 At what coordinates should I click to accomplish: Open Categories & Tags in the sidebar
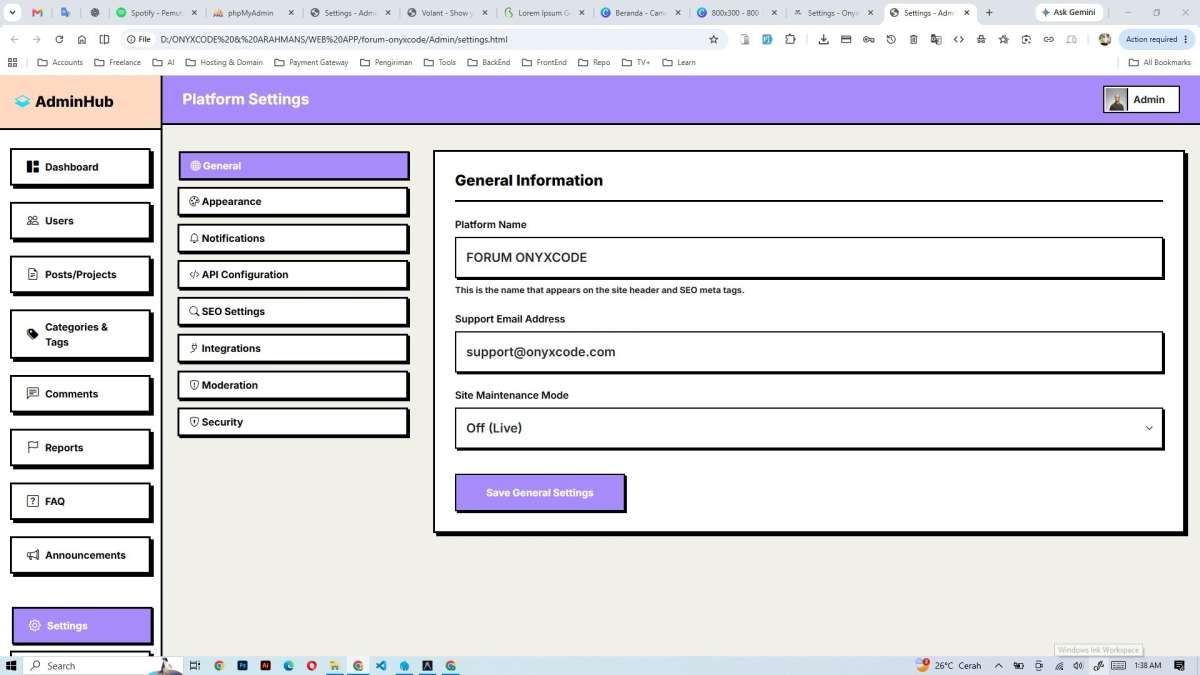tap(80, 334)
